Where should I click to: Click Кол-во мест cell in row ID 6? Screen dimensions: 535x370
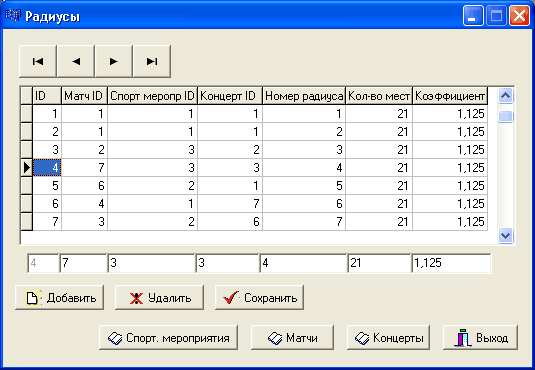379,204
